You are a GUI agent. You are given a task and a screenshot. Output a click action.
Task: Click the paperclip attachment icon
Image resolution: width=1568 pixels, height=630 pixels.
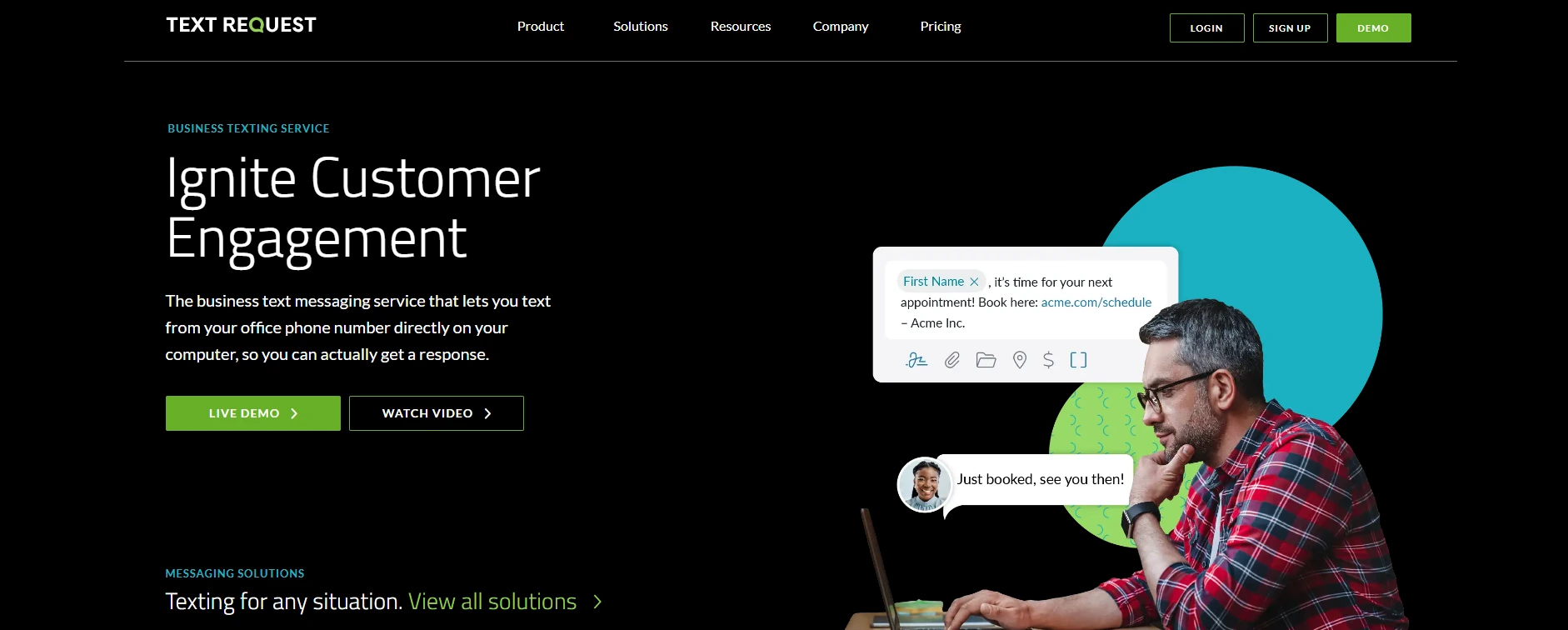coord(952,360)
